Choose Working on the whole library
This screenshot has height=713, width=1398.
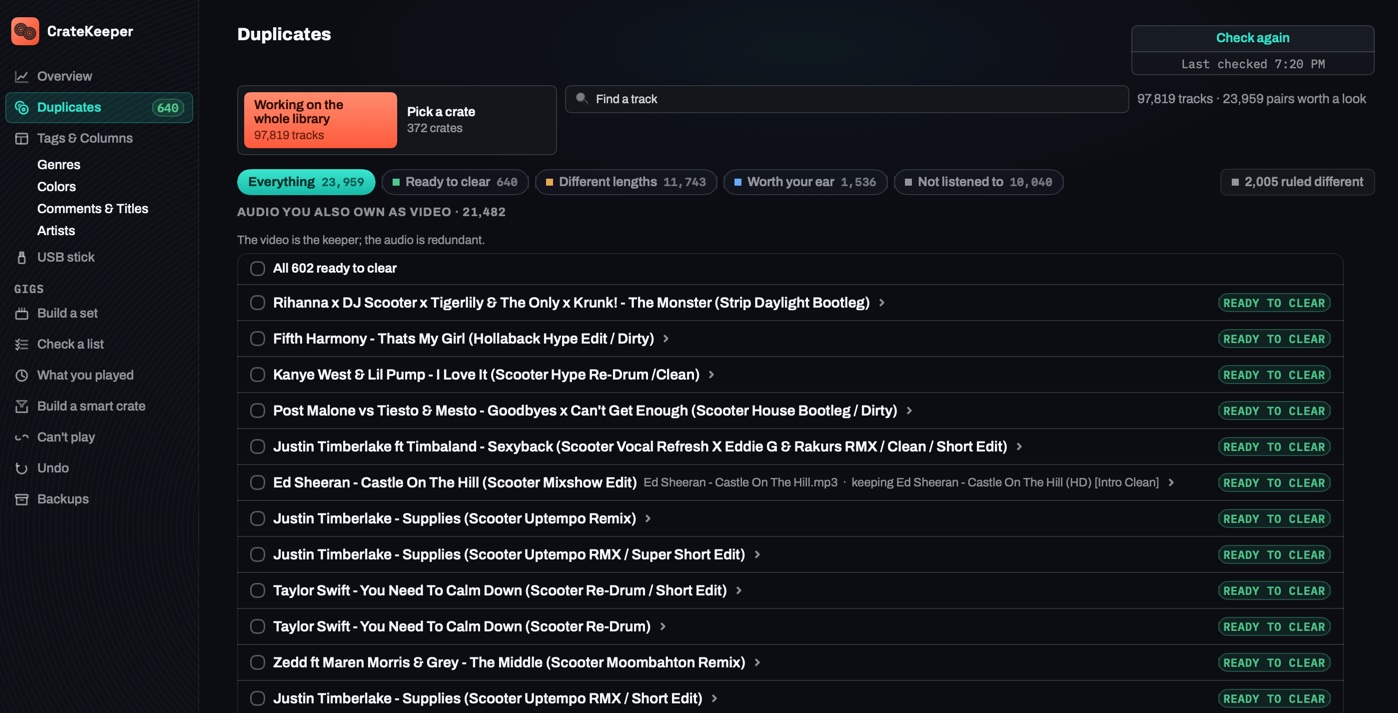(x=320, y=120)
